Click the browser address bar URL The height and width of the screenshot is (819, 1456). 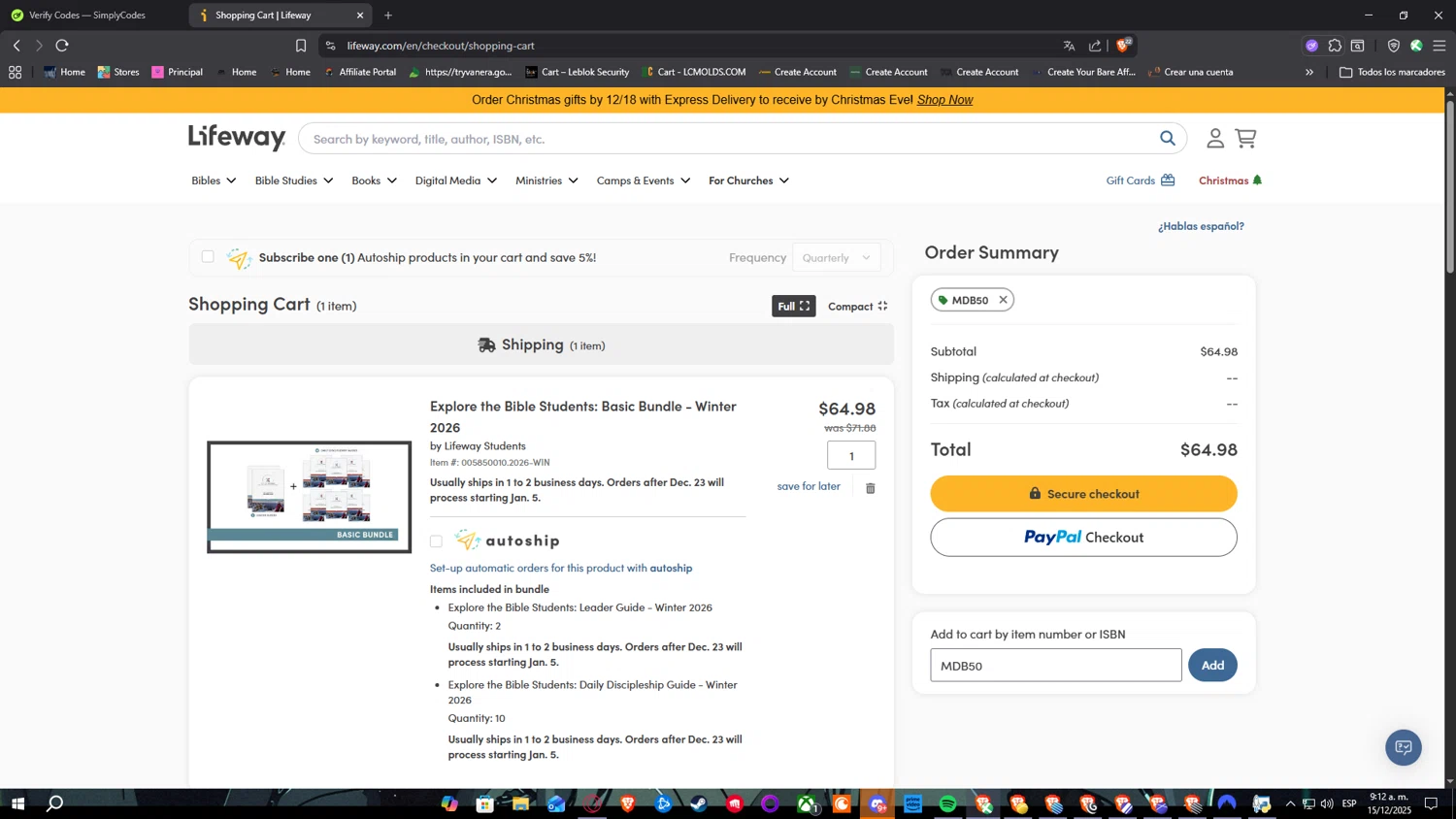[441, 46]
